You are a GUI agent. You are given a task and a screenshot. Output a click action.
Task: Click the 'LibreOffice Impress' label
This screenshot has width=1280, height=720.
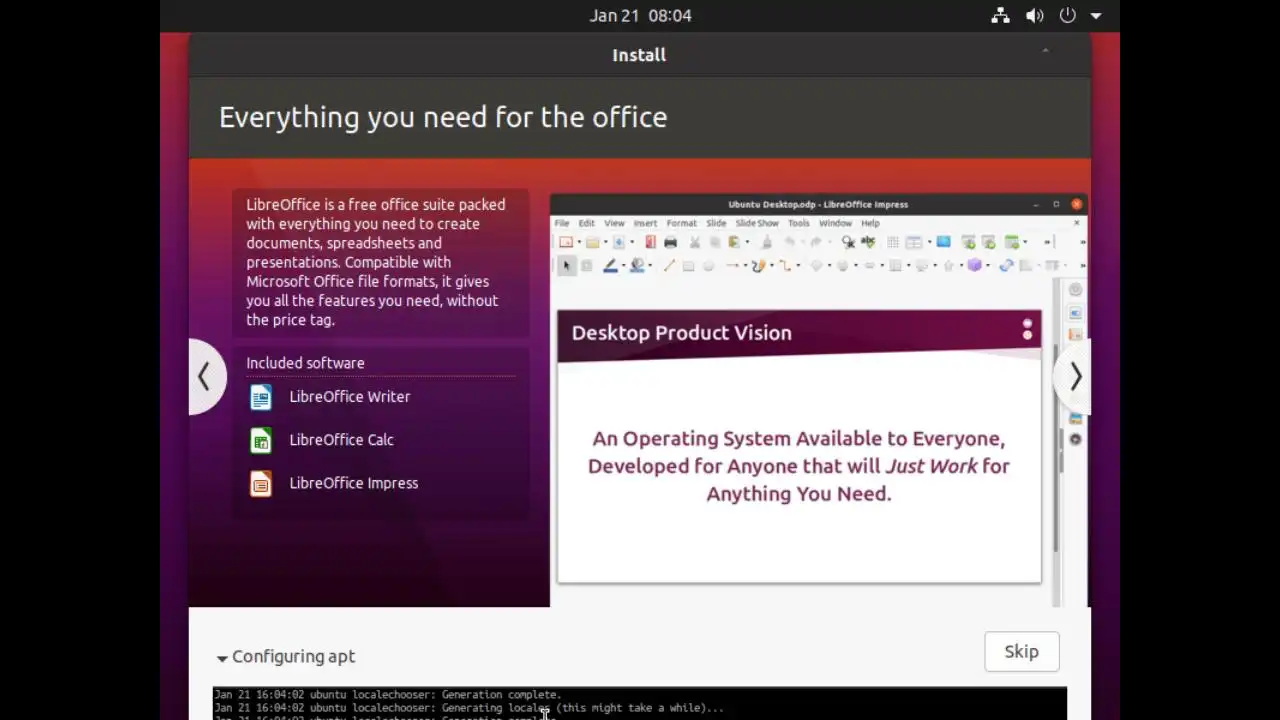353,483
